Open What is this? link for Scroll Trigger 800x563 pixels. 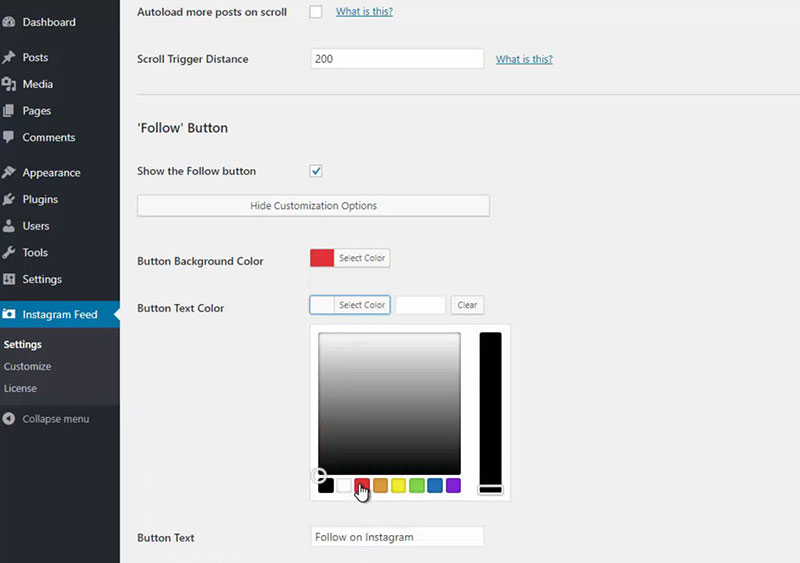[524, 59]
